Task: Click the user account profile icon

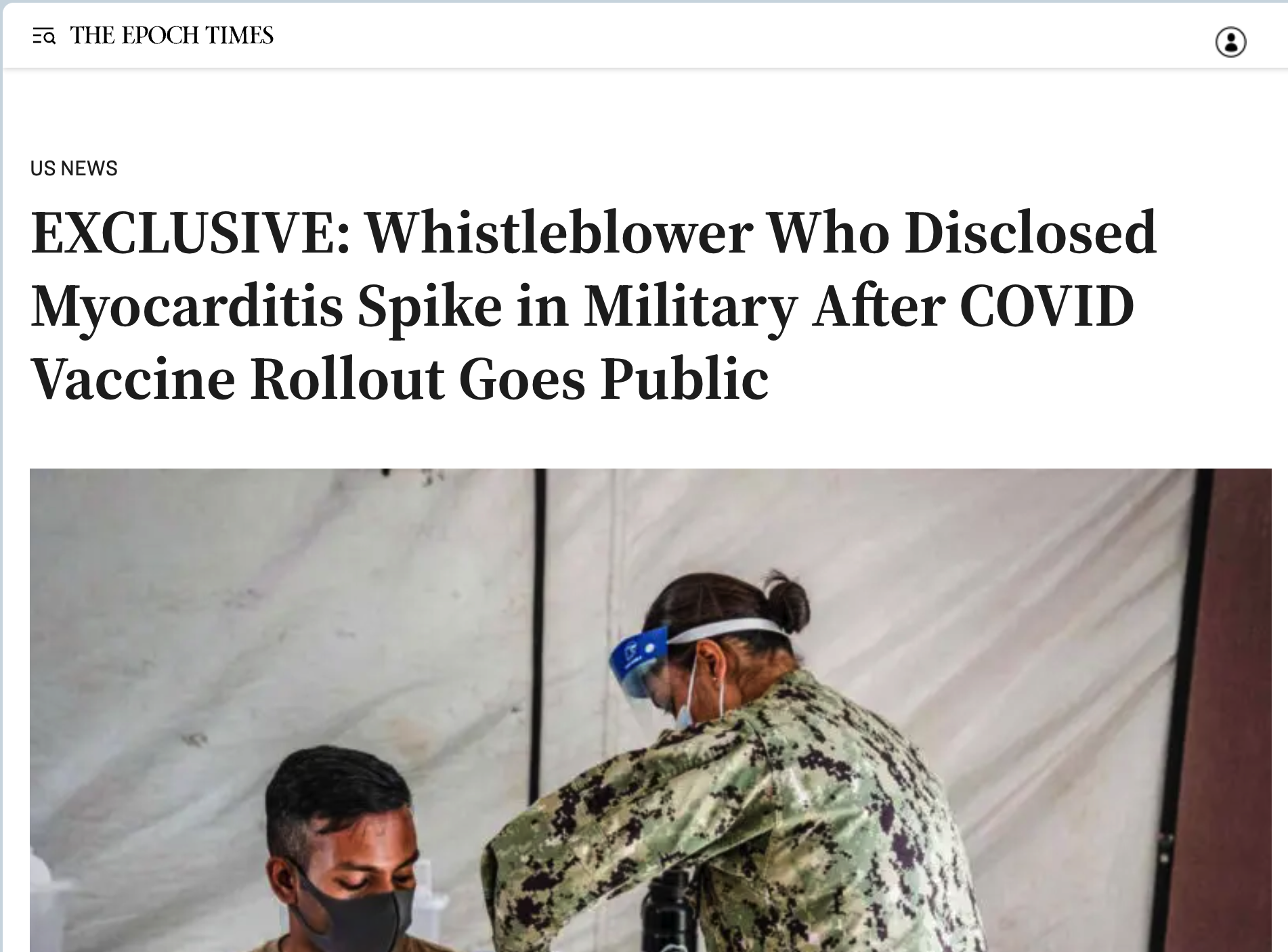Action: [1230, 42]
